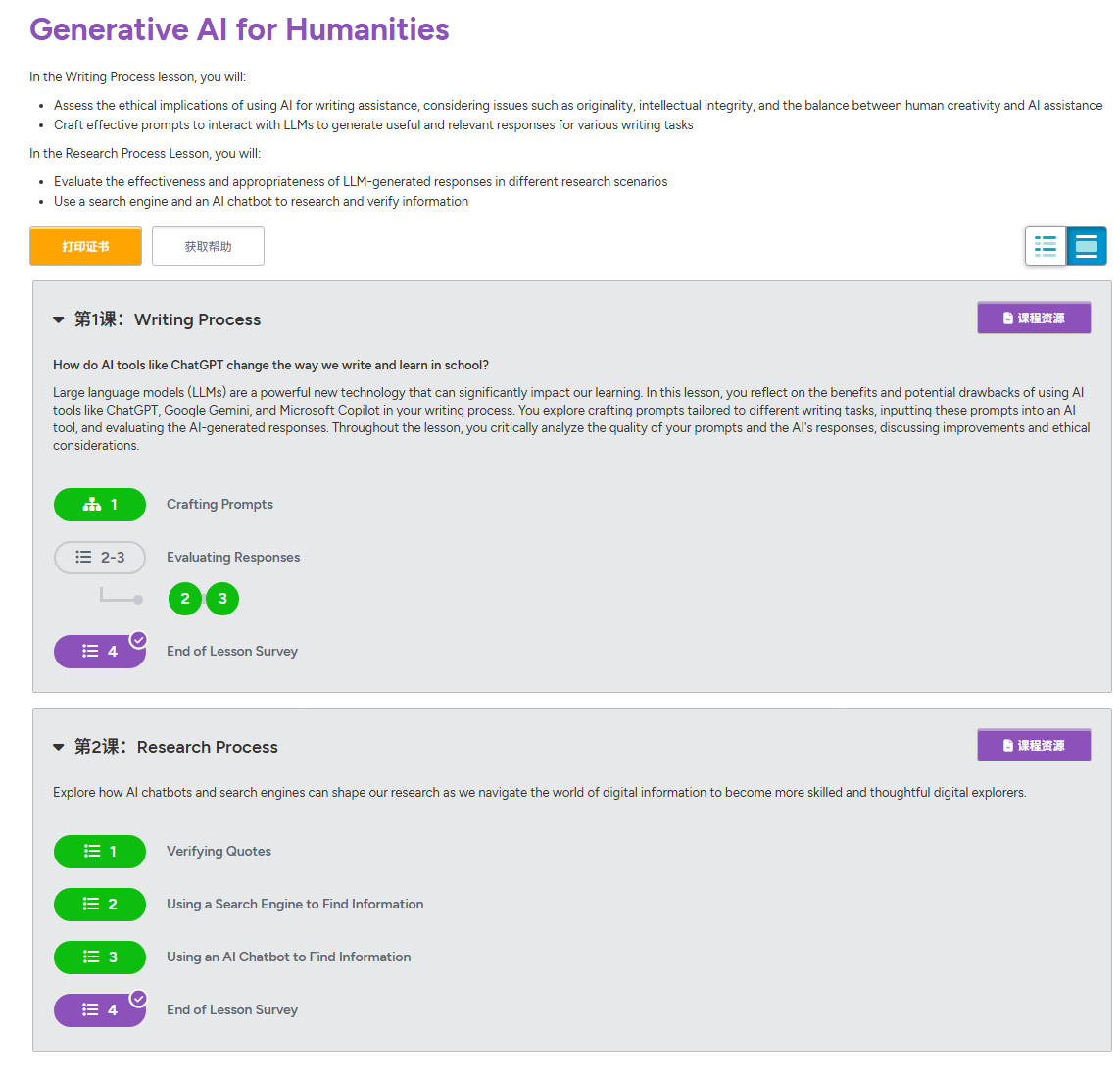Collapse the Research Process lesson
This screenshot has height=1080, width=1120.
[x=59, y=747]
